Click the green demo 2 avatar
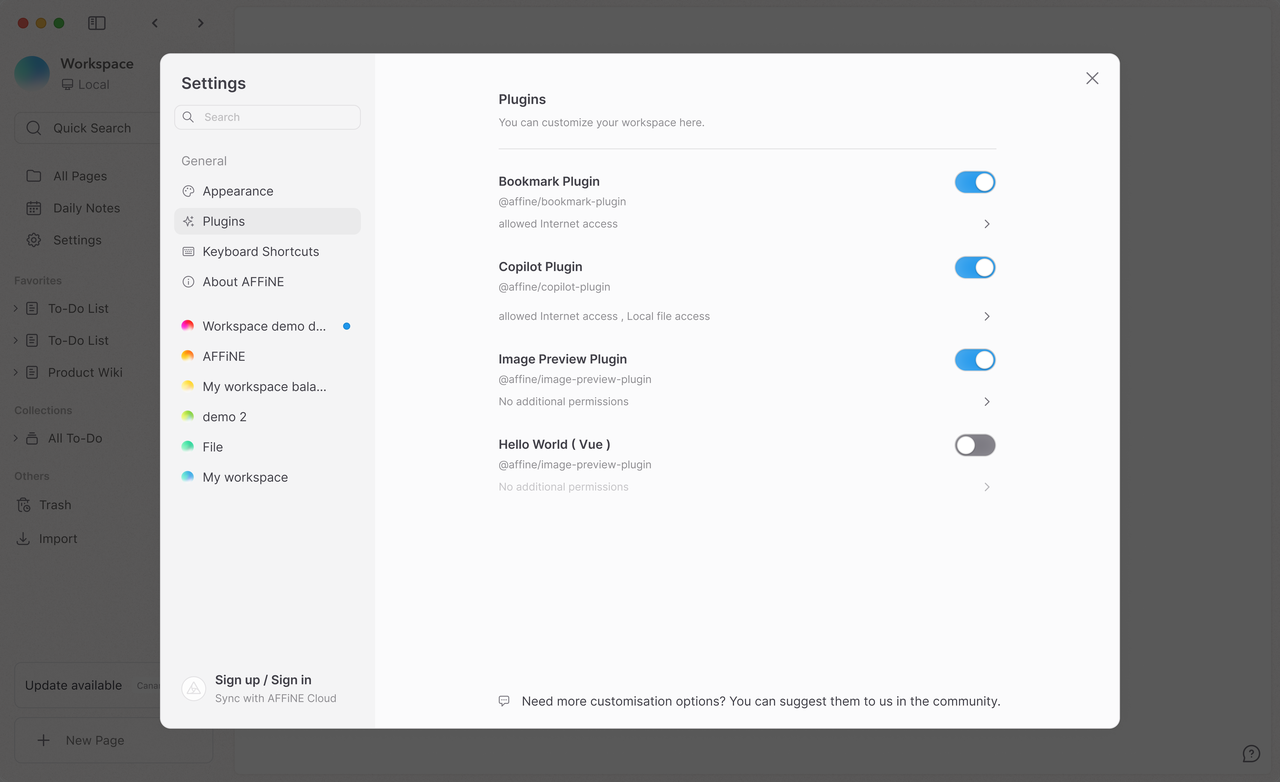Image resolution: width=1280 pixels, height=782 pixels. tap(188, 416)
